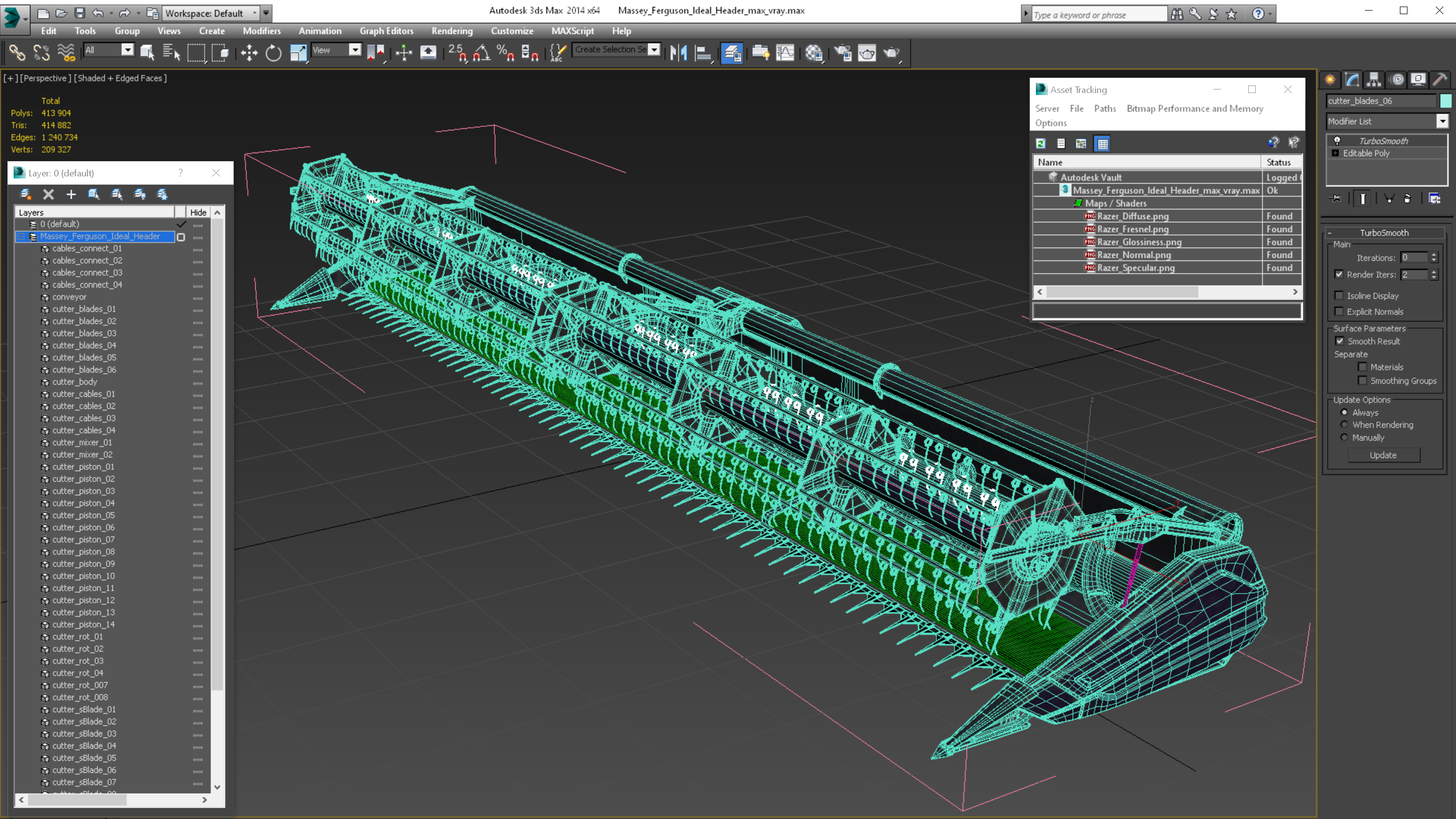Image resolution: width=1456 pixels, height=819 pixels.
Task: Open the reference coordinate View dropdown
Action: (x=355, y=50)
